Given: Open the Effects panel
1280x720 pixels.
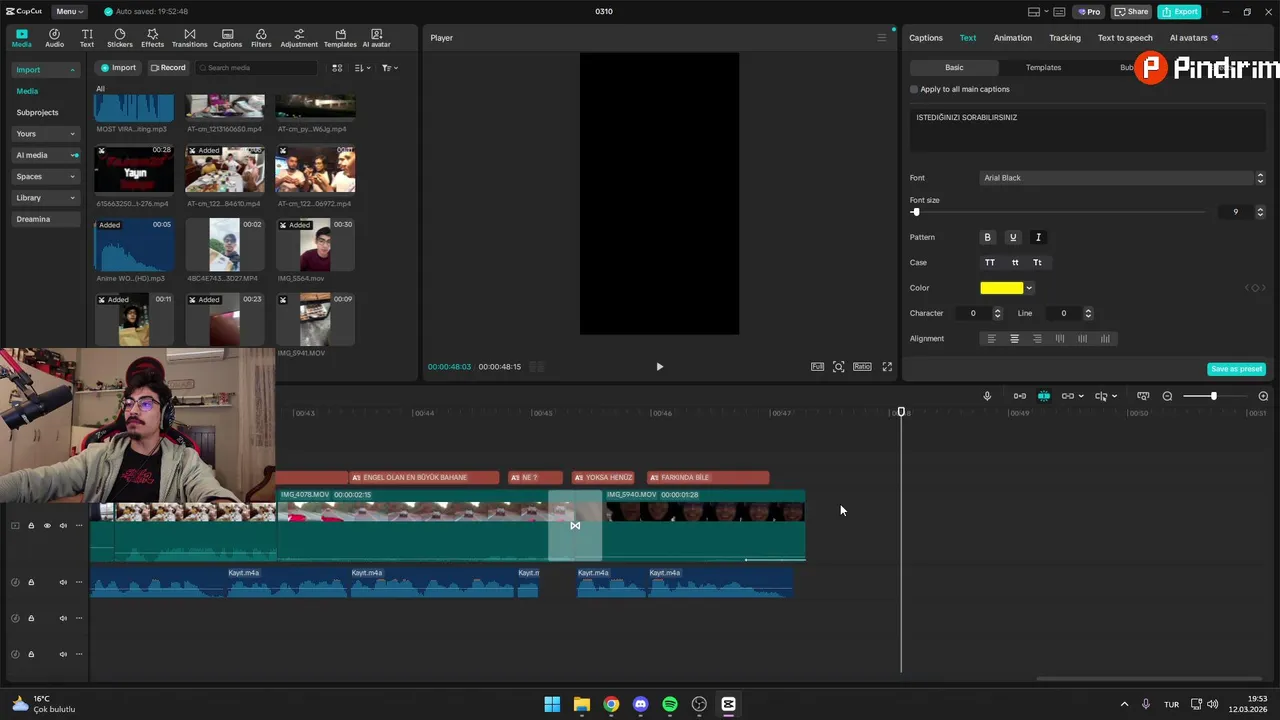Looking at the screenshot, I should tap(152, 38).
